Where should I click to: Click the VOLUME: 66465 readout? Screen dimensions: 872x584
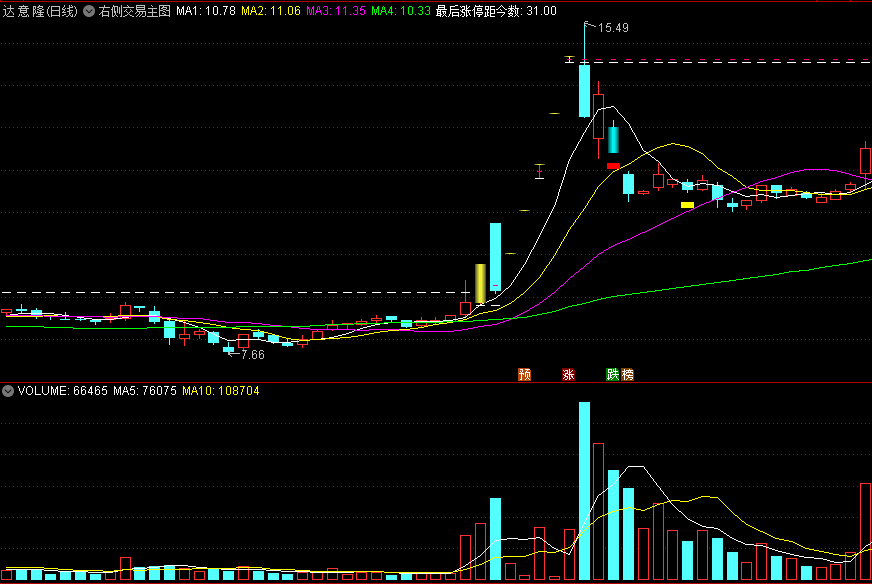click(62, 391)
